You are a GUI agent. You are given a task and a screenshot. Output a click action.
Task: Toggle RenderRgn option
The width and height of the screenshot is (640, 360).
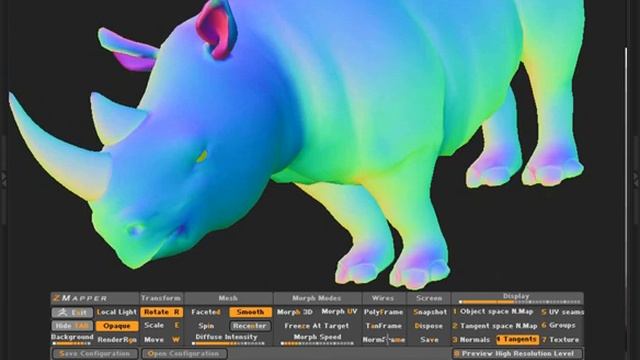117,340
